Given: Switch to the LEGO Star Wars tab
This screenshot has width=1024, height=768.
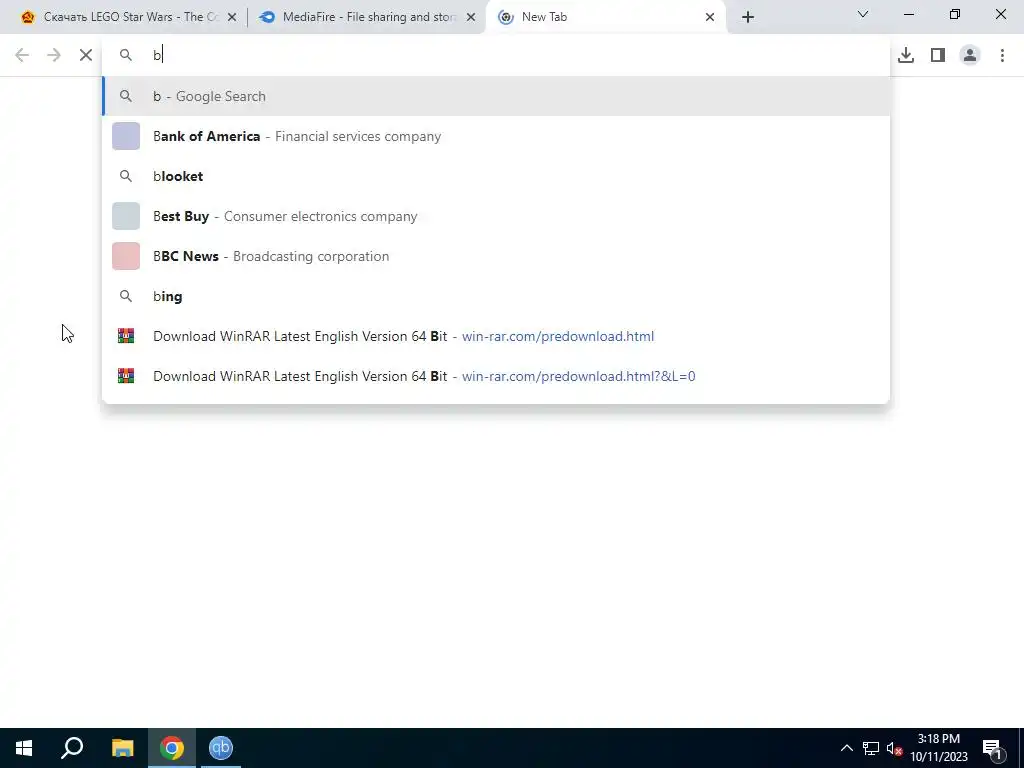Looking at the screenshot, I should [128, 17].
